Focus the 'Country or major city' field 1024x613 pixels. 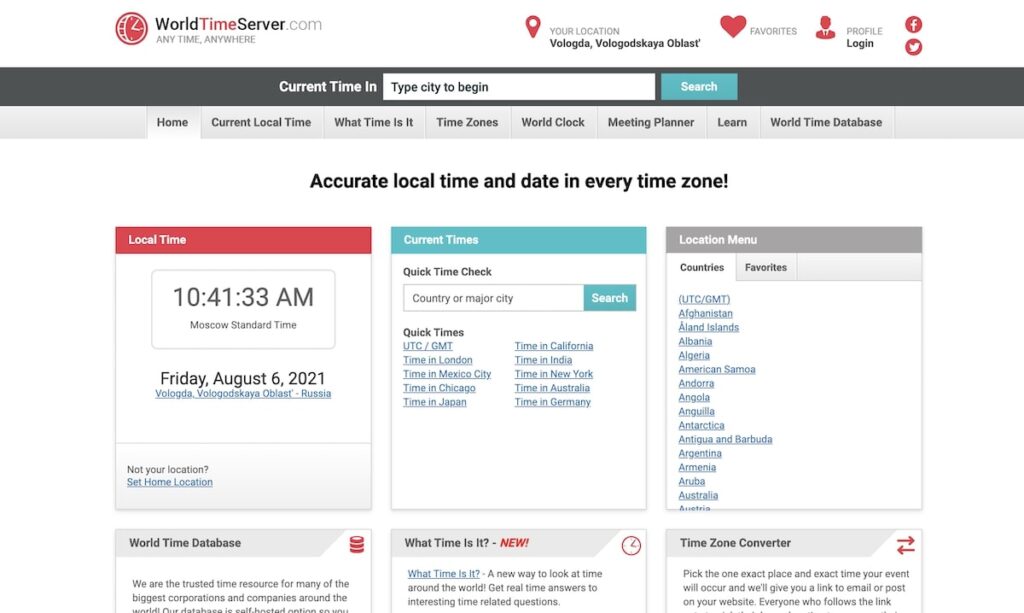pos(494,298)
